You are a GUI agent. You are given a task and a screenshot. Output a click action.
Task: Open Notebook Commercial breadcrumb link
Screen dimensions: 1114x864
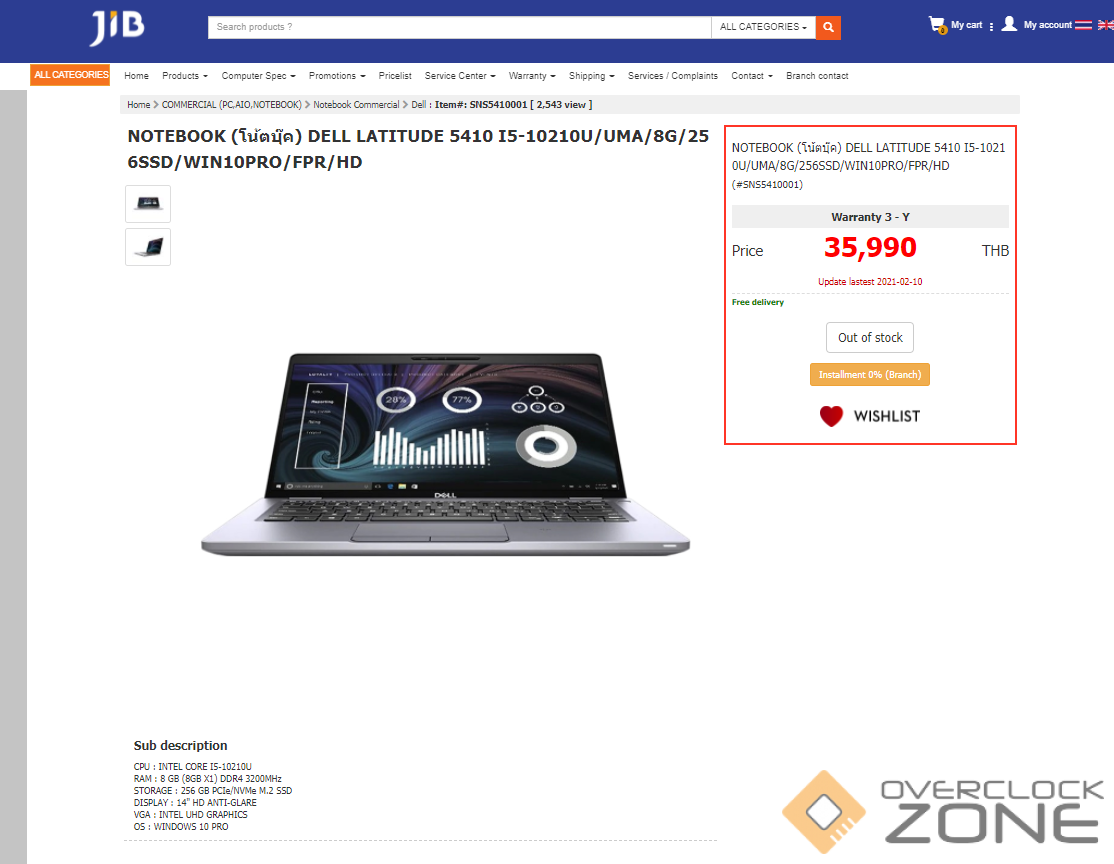click(x=356, y=104)
